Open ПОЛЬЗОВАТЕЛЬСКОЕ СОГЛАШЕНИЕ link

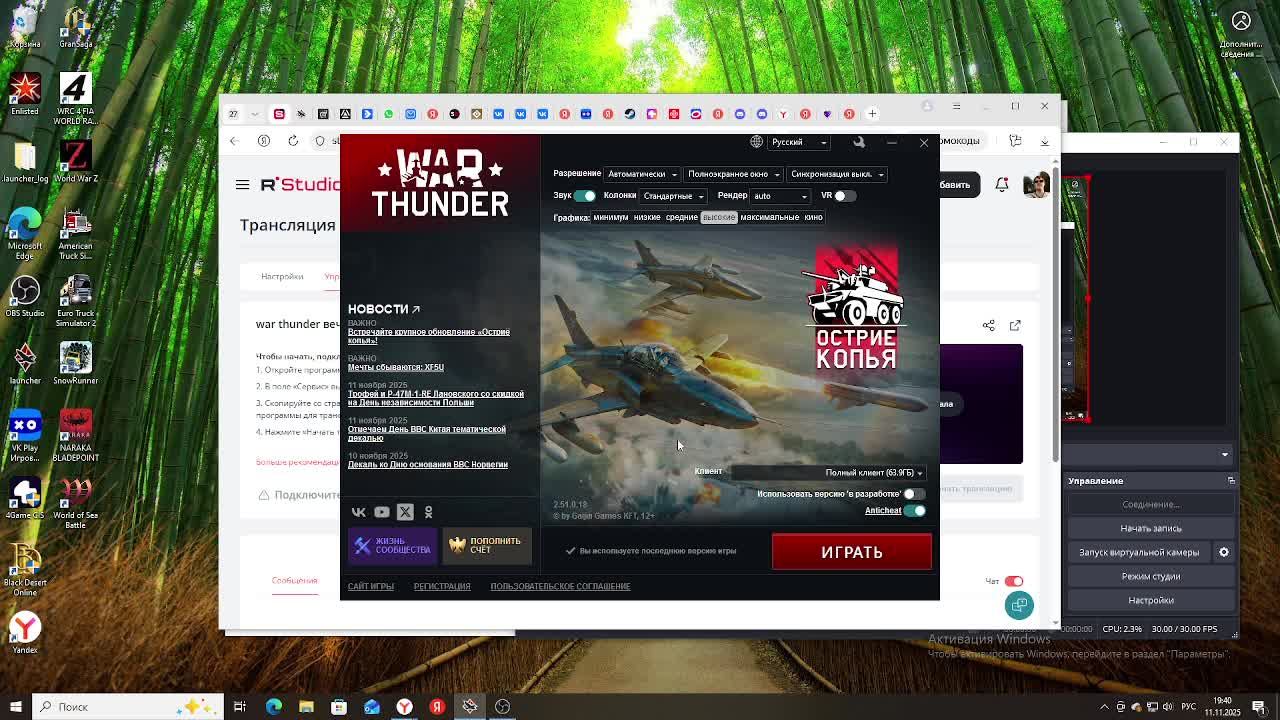click(x=560, y=587)
